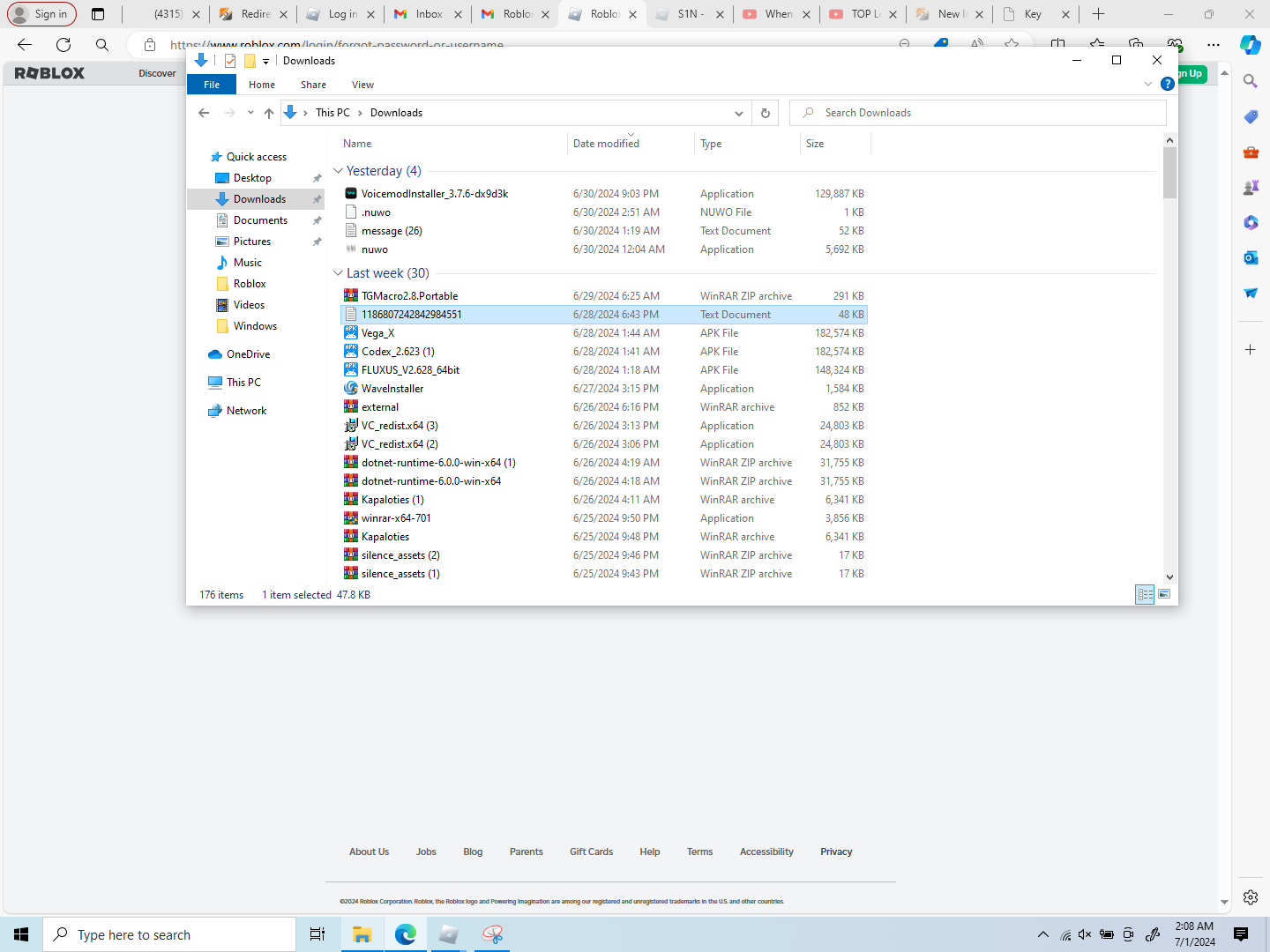Click the TGMacro2.8.Portable WinRAR archive icon

point(351,296)
